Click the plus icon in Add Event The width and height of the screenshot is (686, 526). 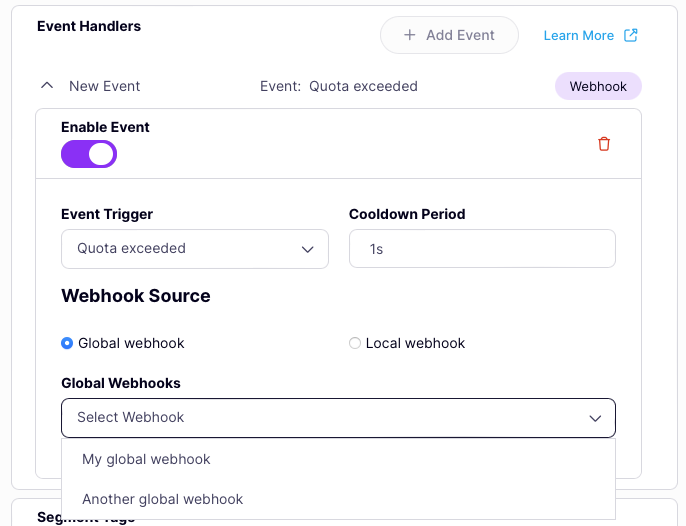[409, 35]
